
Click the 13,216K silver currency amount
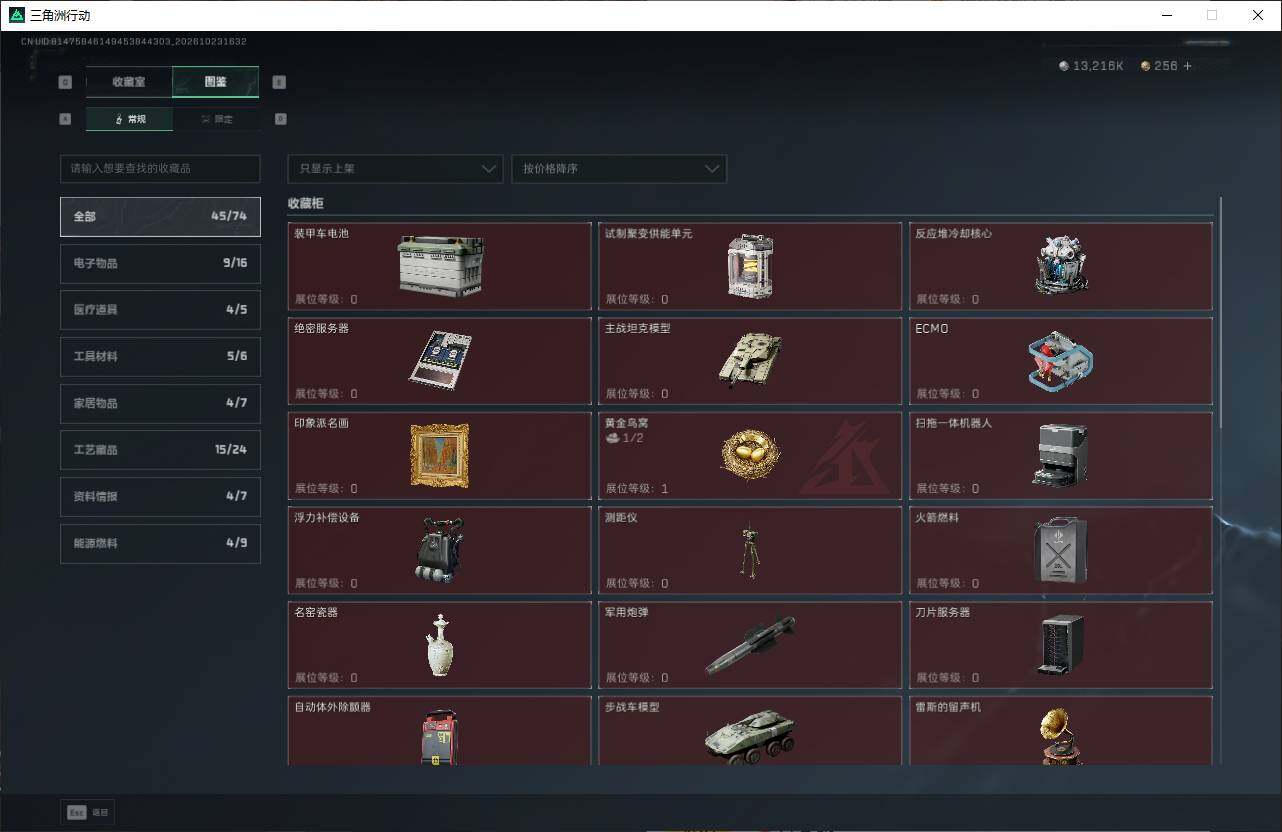[x=1098, y=66]
